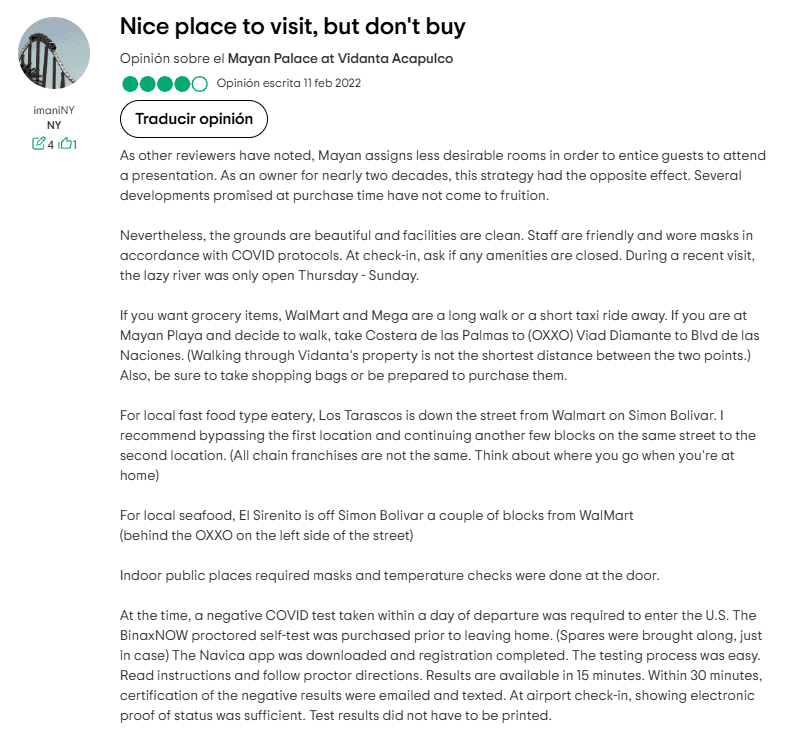Image resolution: width=787 pixels, height=739 pixels.
Task: Click the sentence about indoor masks required
Action: 389,576
